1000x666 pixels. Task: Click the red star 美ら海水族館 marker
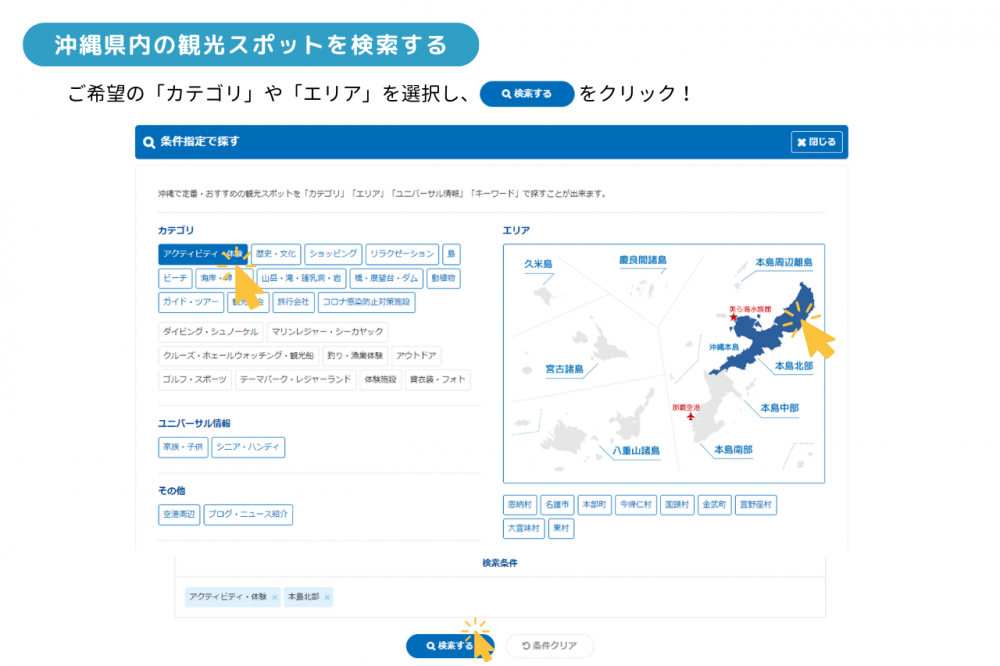click(734, 318)
